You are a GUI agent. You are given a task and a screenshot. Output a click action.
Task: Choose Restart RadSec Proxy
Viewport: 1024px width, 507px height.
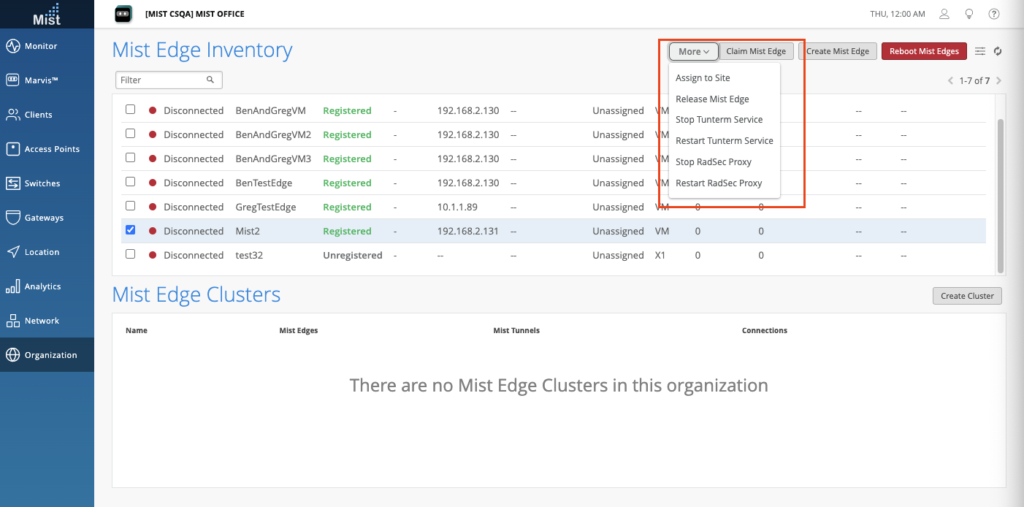tap(719, 183)
